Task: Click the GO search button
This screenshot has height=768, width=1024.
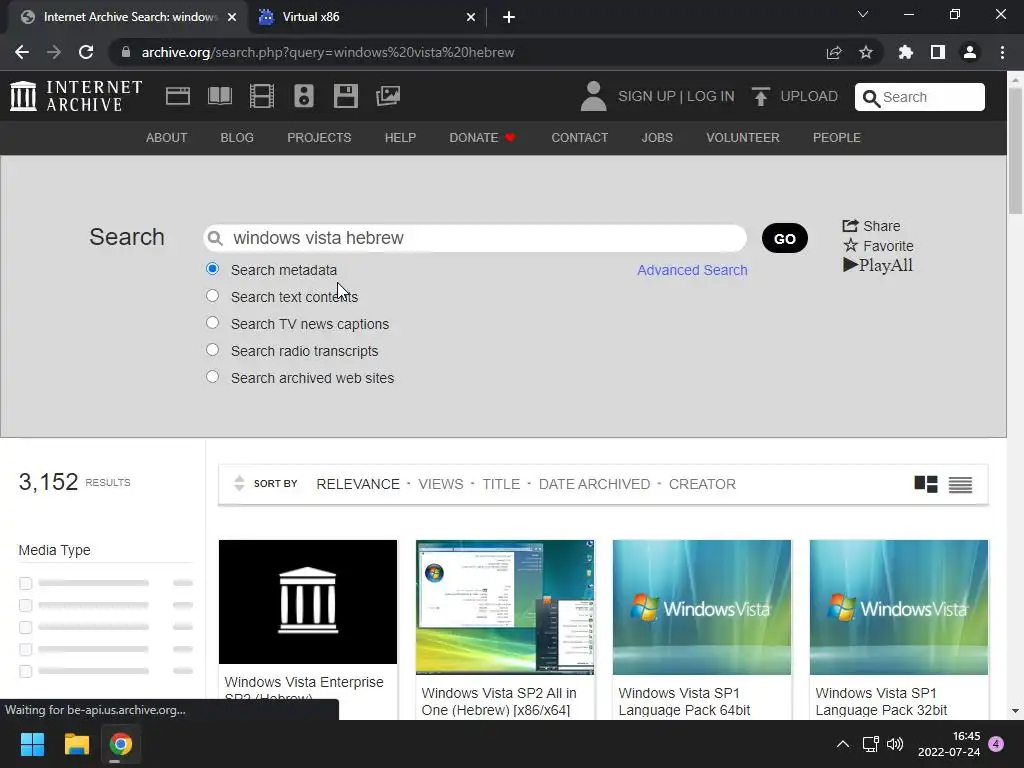Action: click(x=784, y=238)
